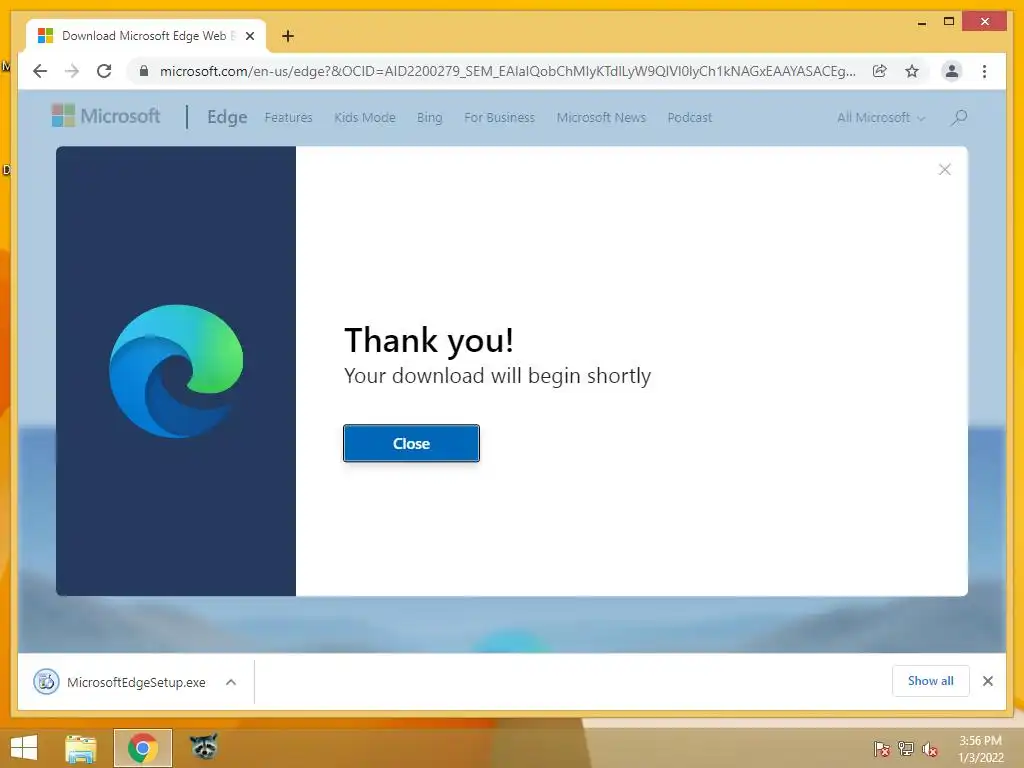
Task: Open the Action Center flag tray icon
Action: tap(882, 748)
